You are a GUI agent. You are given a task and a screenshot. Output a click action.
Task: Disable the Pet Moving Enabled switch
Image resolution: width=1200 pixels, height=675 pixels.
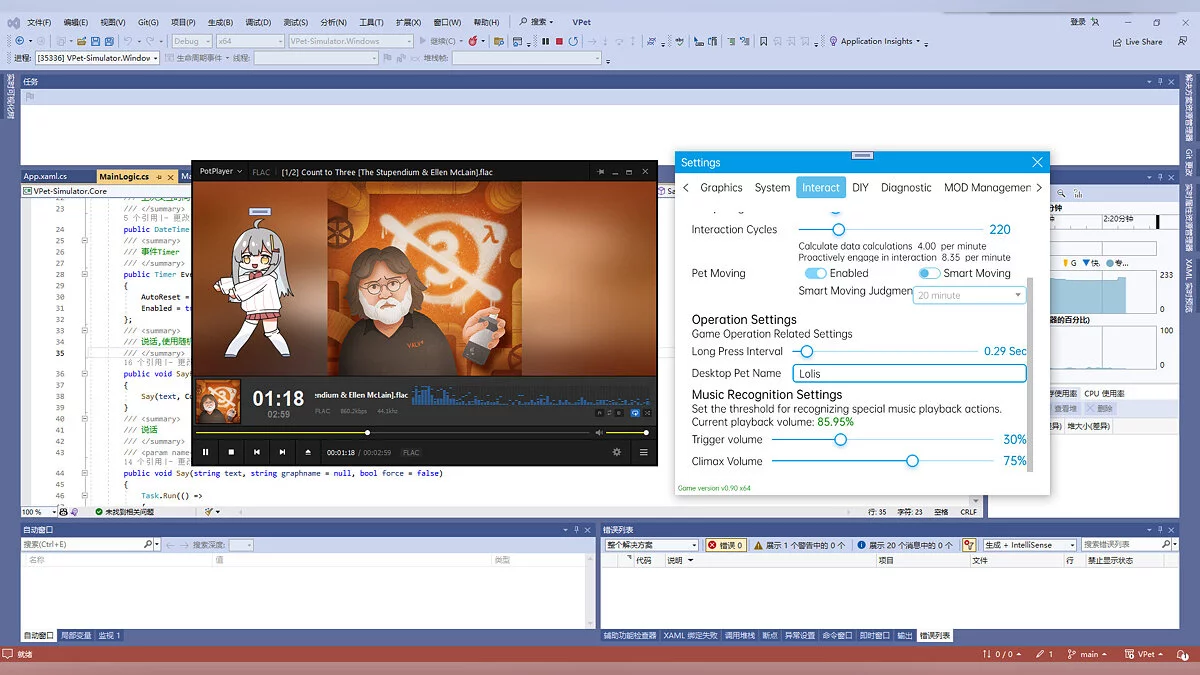tap(815, 273)
